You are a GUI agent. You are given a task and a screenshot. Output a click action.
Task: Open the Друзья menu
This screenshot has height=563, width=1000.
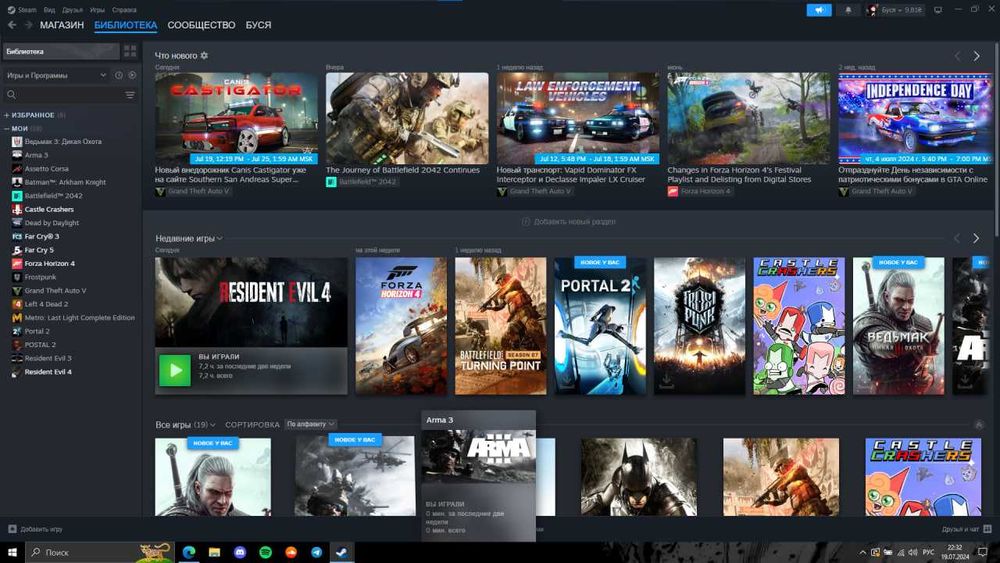(73, 10)
